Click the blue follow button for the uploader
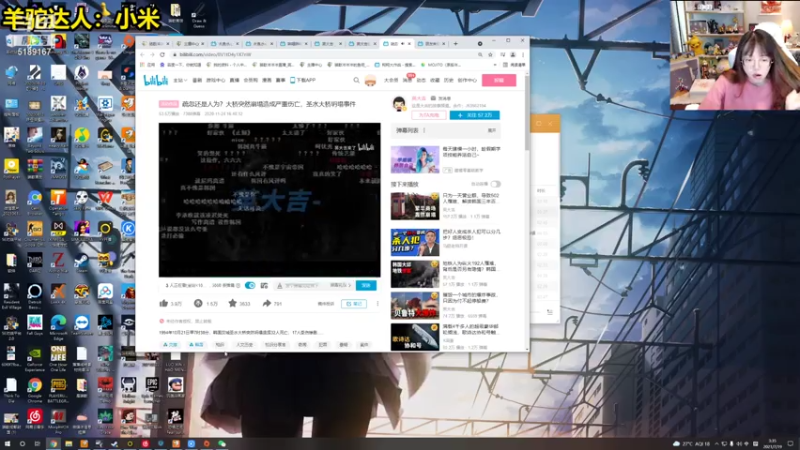This screenshot has height=450, width=800. pyautogui.click(x=474, y=115)
